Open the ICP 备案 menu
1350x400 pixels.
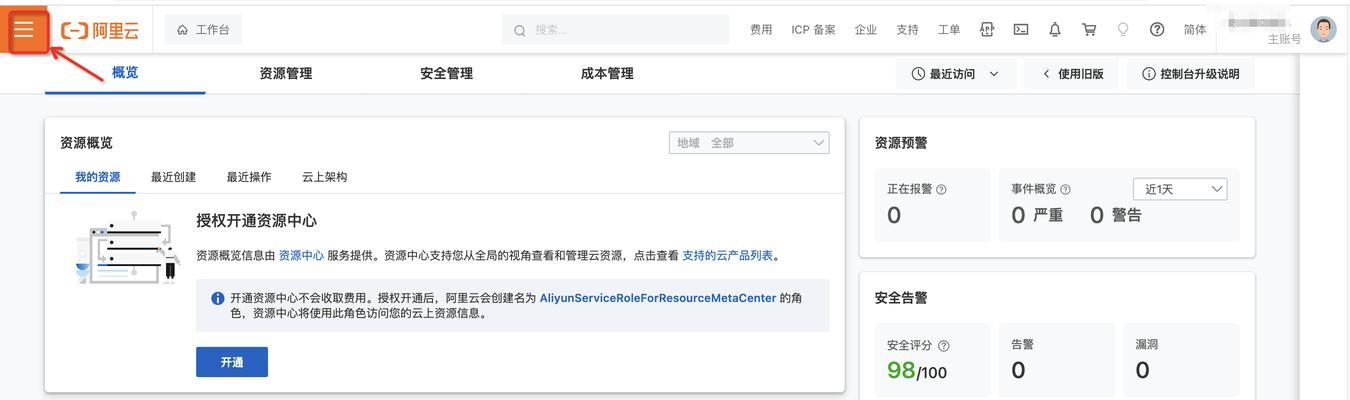[813, 30]
